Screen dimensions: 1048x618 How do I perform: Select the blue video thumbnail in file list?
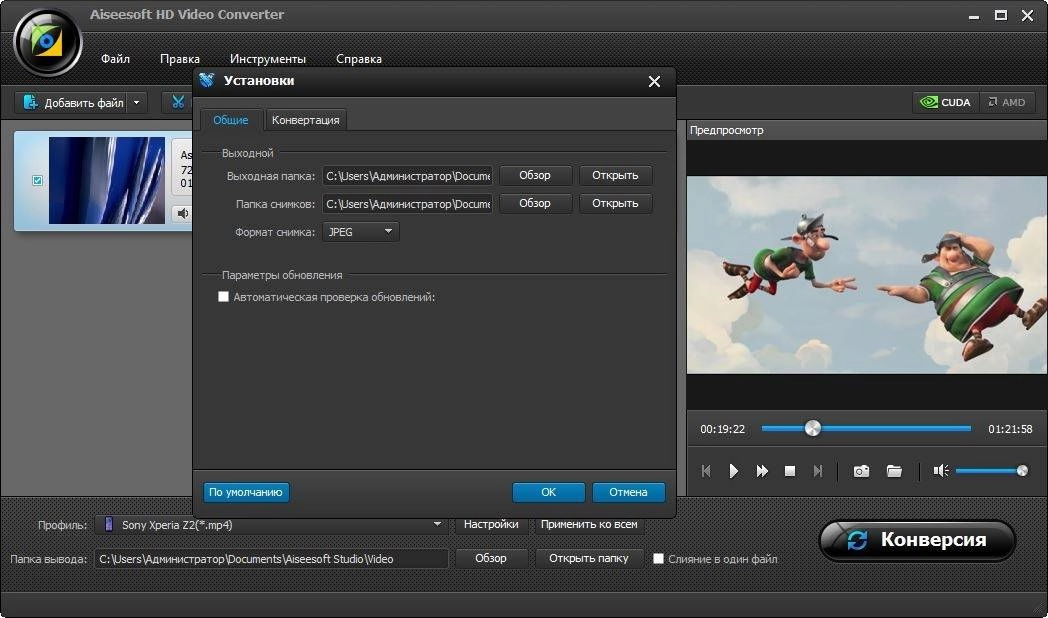tap(106, 180)
